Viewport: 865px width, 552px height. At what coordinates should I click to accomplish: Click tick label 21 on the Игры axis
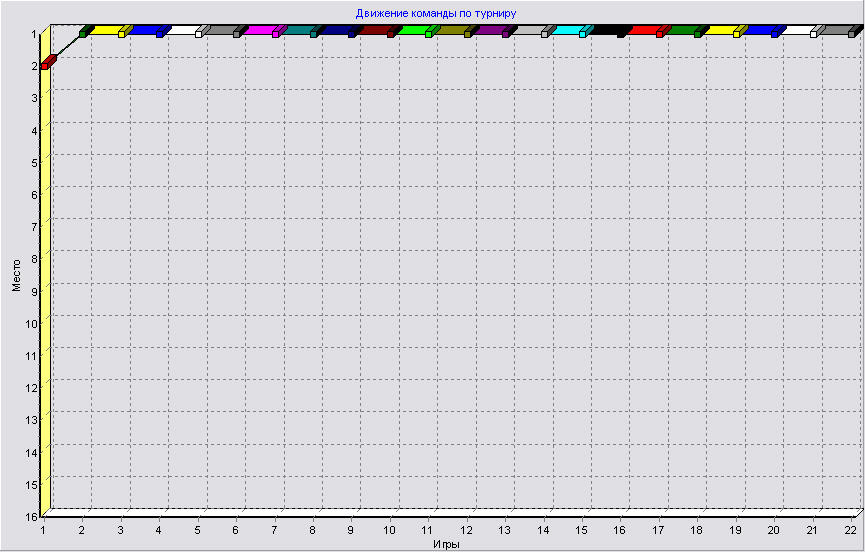pyautogui.click(x=812, y=530)
